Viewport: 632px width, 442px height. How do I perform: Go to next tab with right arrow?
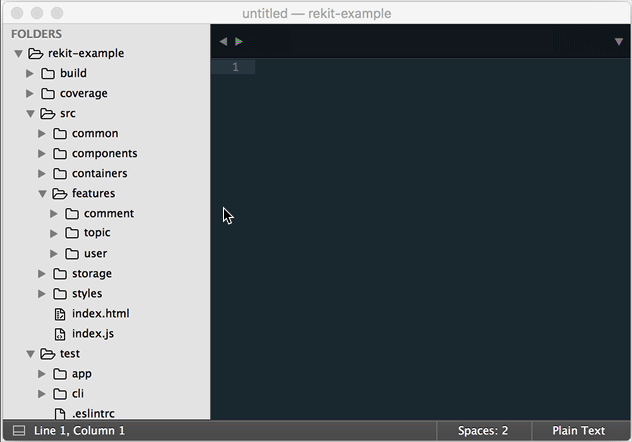click(x=239, y=42)
